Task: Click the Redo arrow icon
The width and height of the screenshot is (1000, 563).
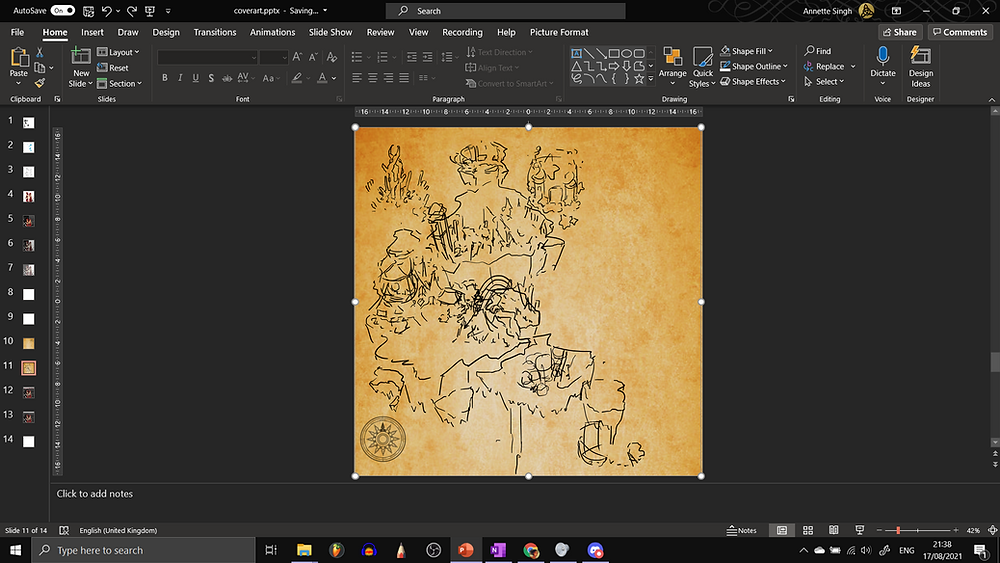Action: point(131,11)
